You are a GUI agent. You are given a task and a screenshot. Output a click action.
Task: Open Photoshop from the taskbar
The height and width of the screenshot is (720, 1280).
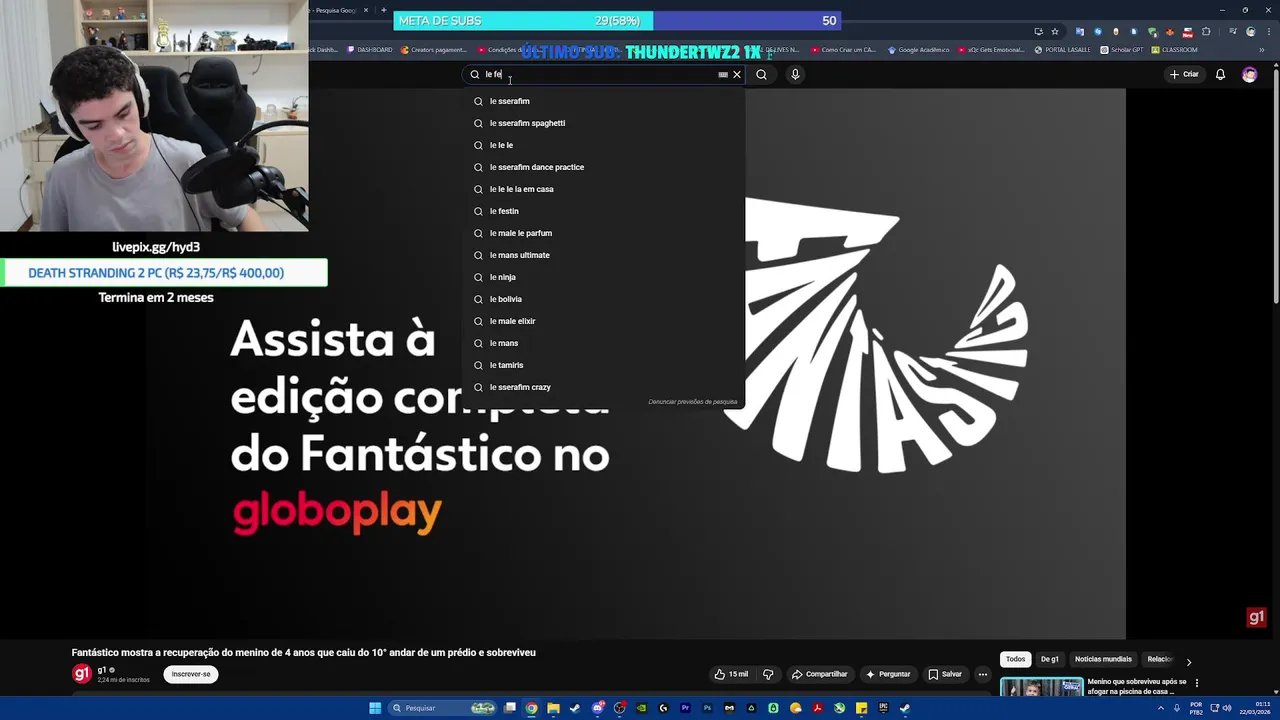(707, 708)
